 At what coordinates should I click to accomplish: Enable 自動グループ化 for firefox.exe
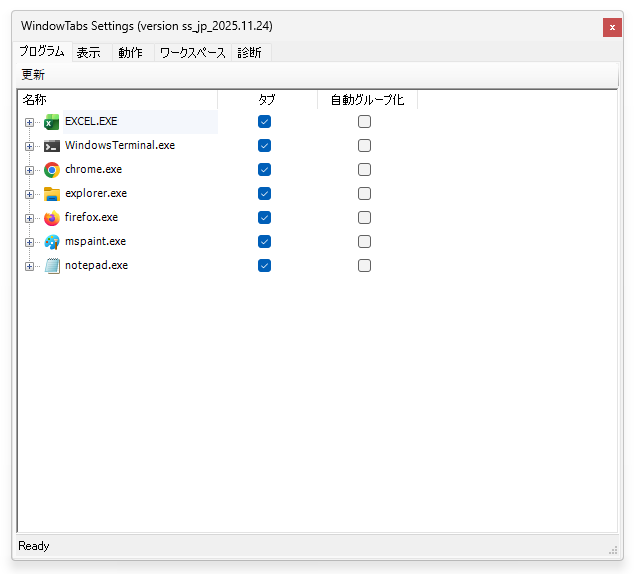click(365, 218)
